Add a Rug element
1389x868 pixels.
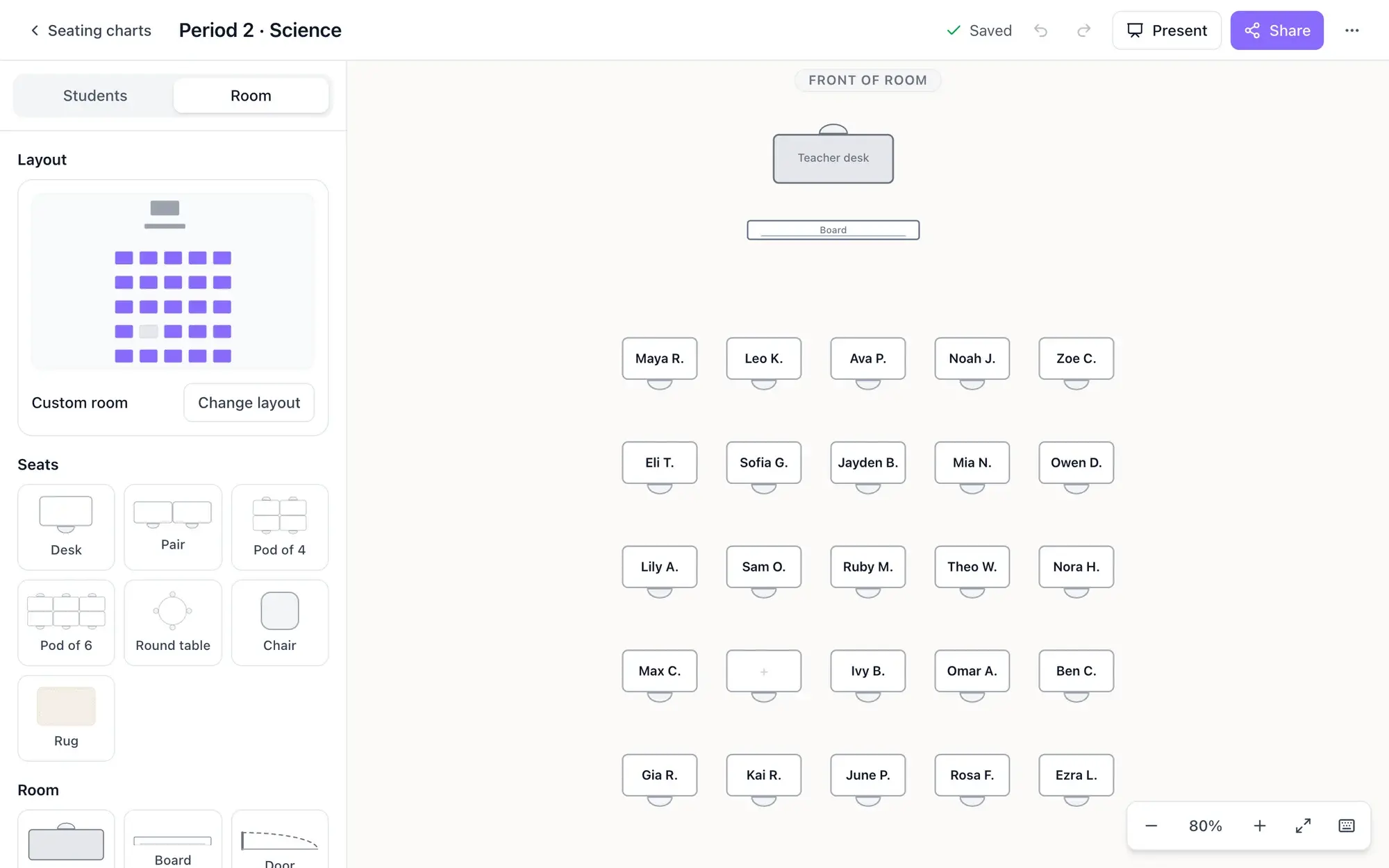pos(66,718)
